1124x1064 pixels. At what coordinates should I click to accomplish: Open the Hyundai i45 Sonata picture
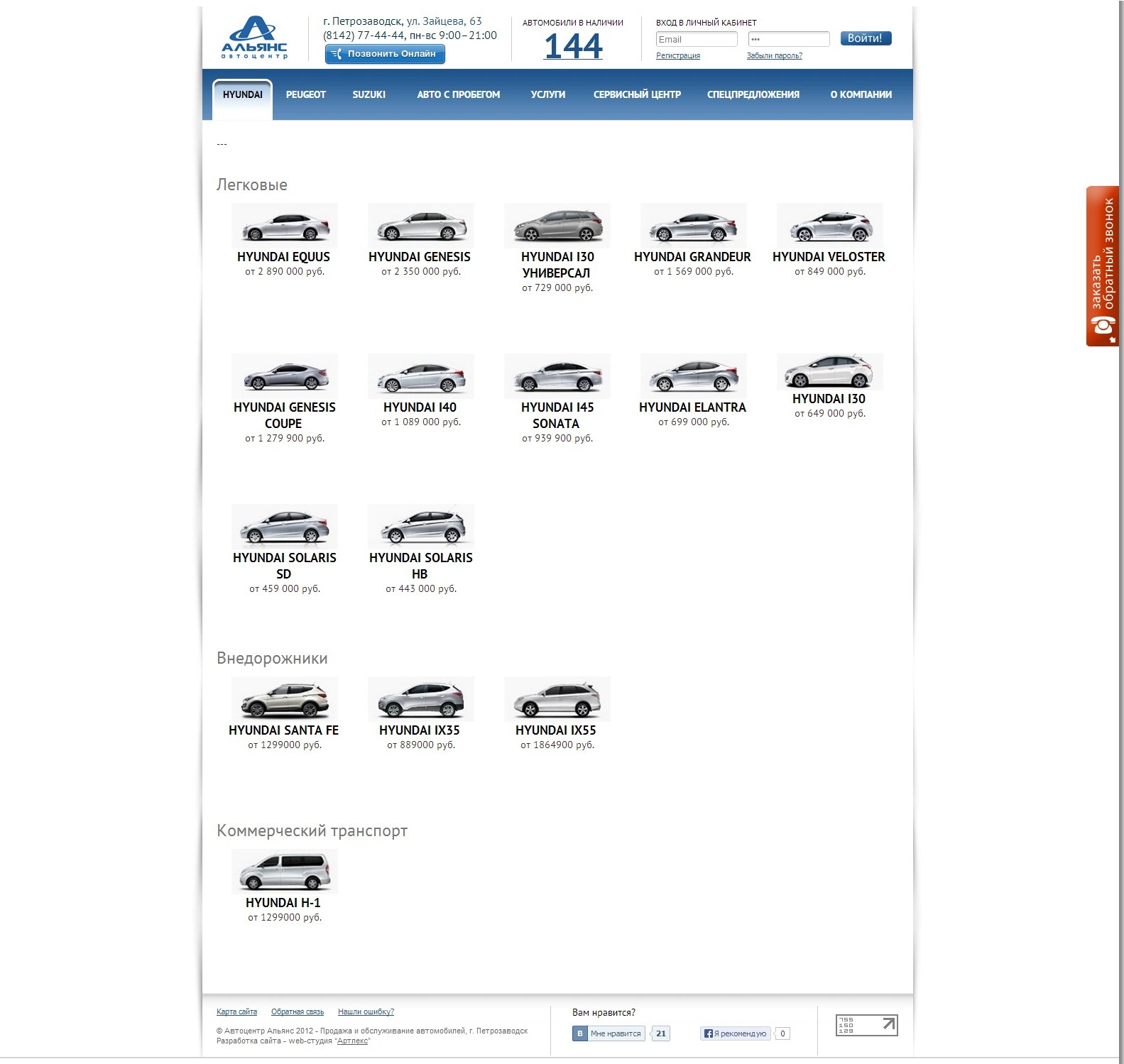point(557,376)
